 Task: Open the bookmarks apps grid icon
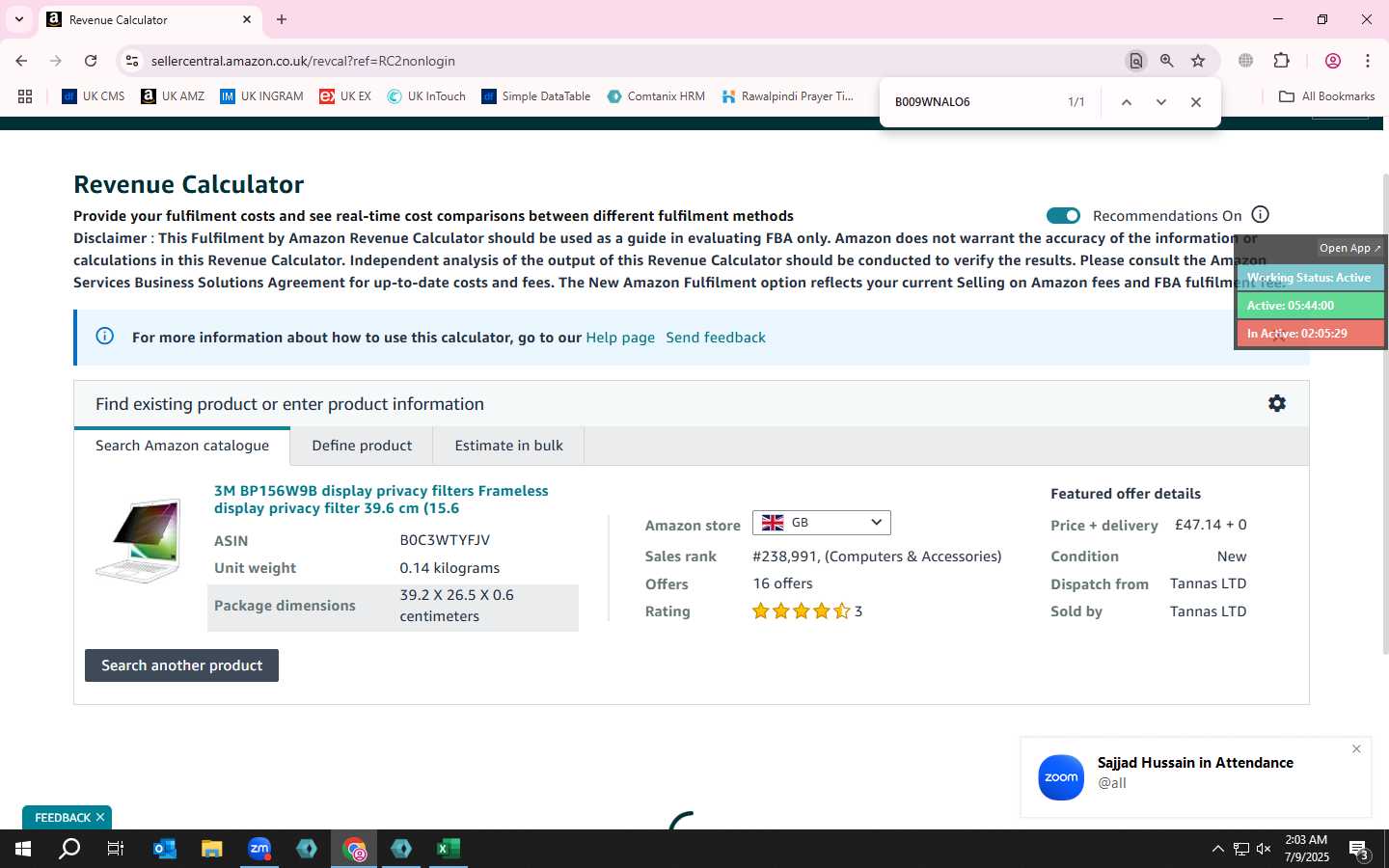click(x=25, y=96)
